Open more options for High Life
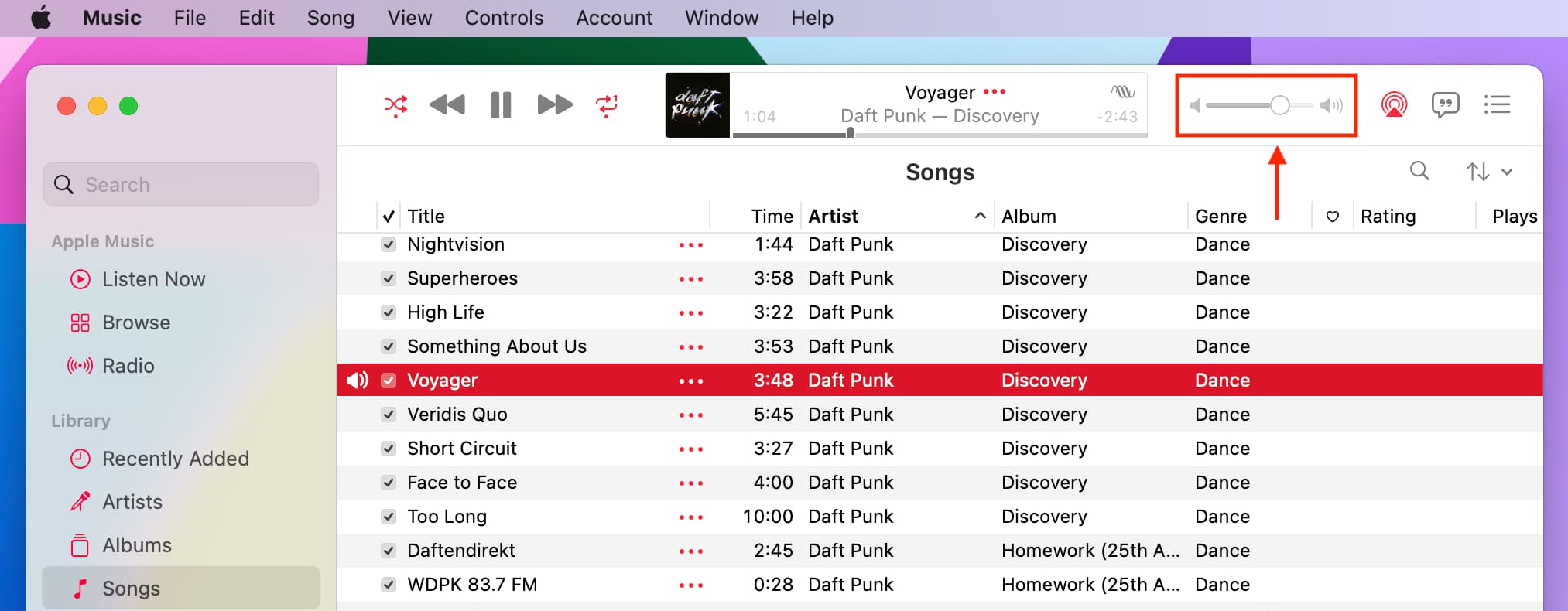Image resolution: width=1568 pixels, height=611 pixels. click(691, 313)
